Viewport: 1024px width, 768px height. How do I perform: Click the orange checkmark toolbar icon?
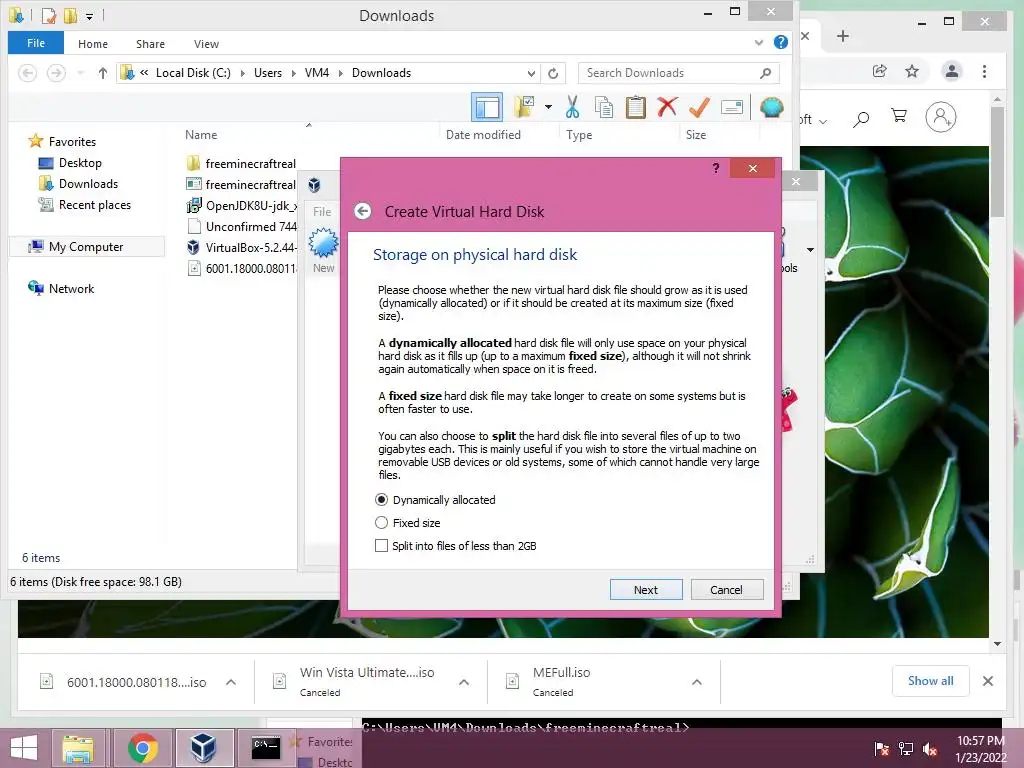(x=699, y=106)
